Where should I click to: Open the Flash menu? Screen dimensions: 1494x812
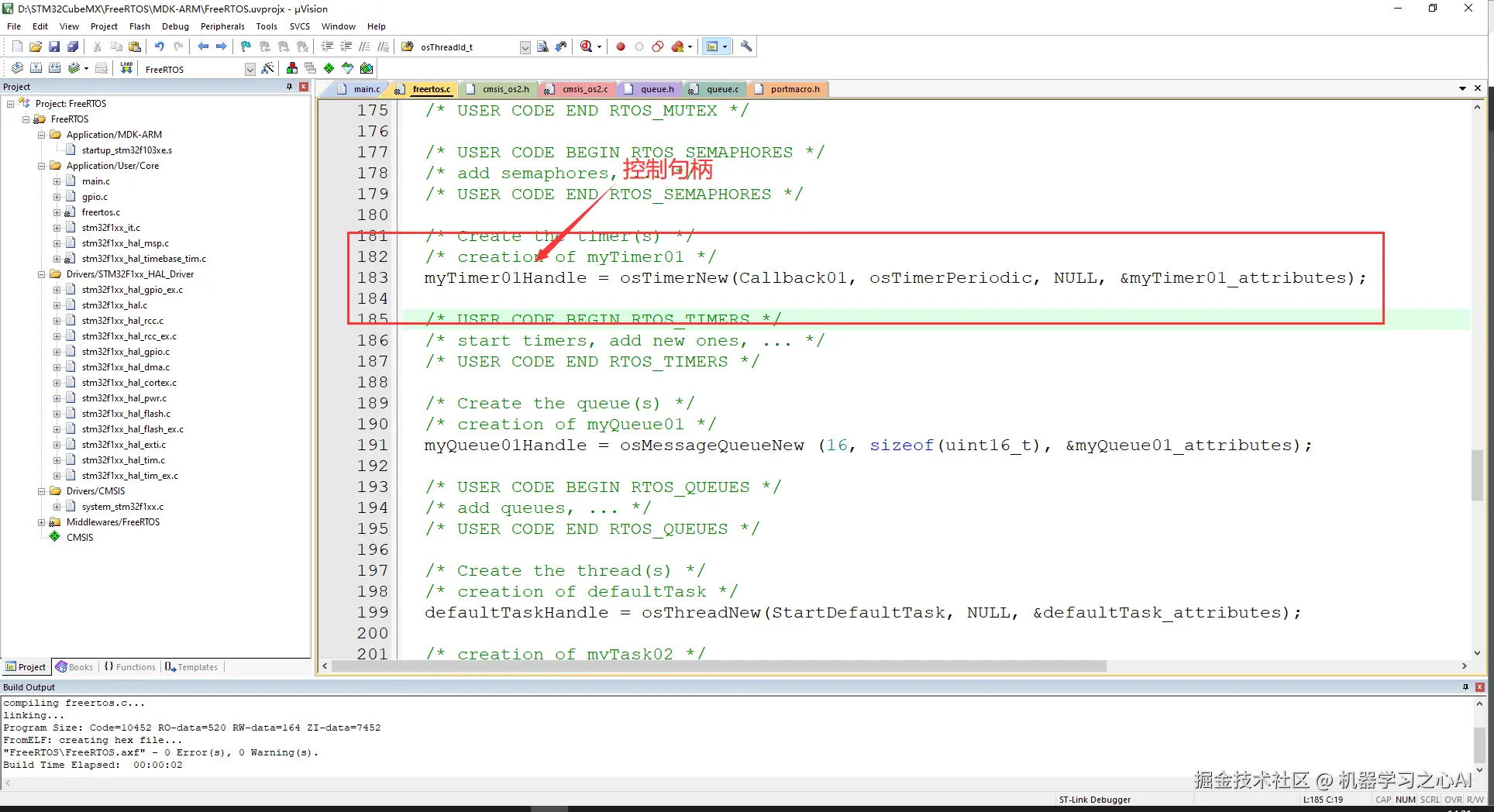pyautogui.click(x=139, y=26)
